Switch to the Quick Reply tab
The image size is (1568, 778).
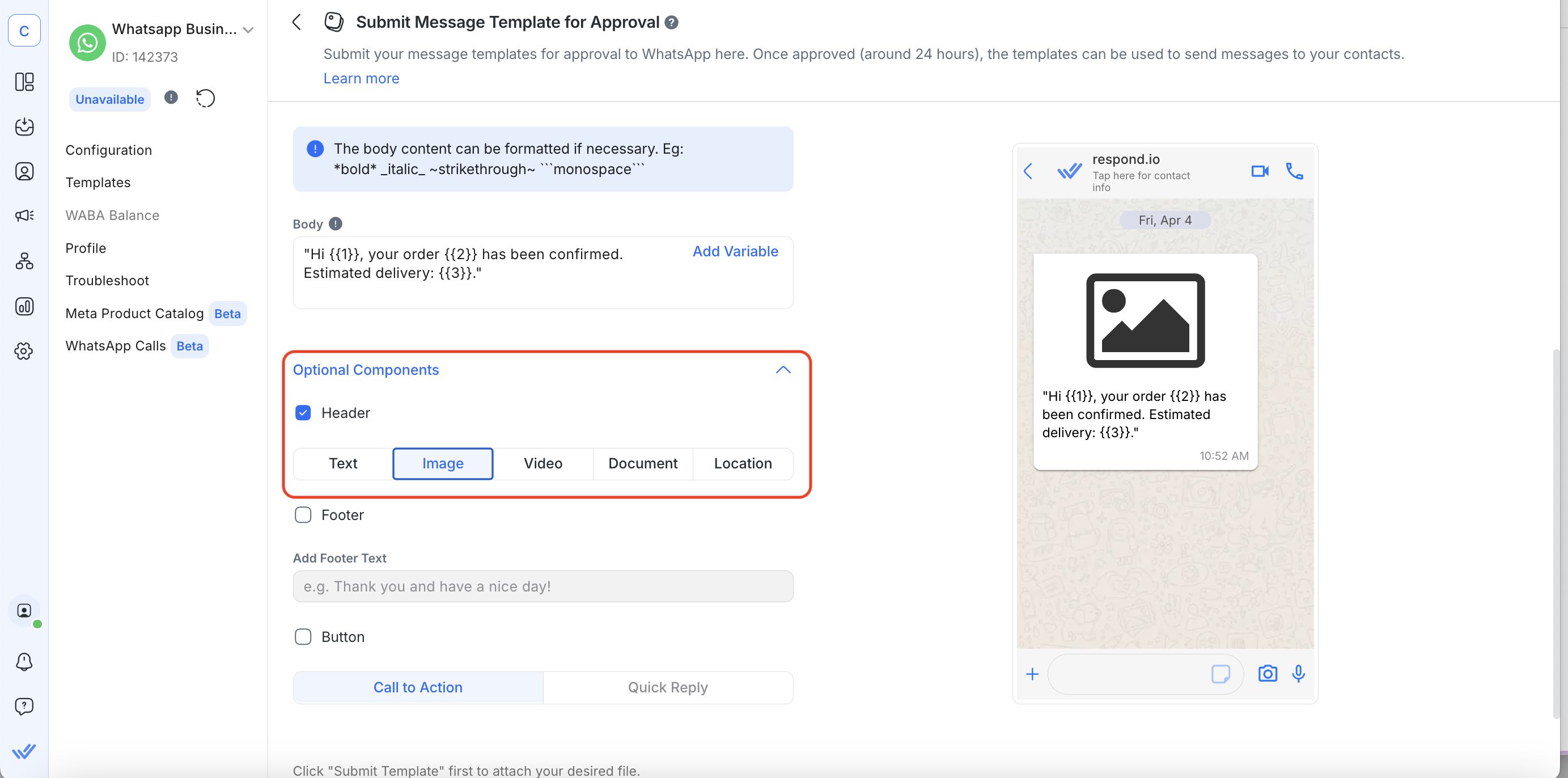point(667,687)
